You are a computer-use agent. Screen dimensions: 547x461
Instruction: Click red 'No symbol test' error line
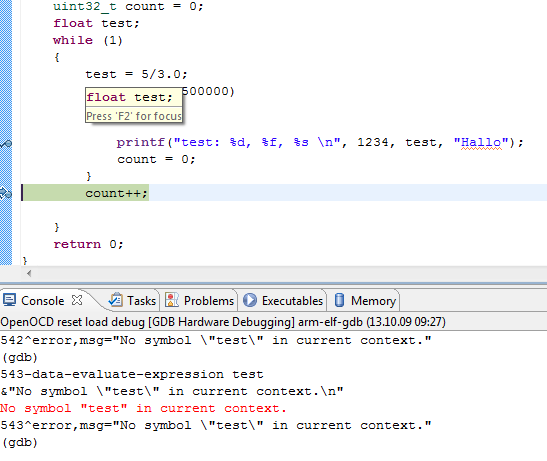143,408
